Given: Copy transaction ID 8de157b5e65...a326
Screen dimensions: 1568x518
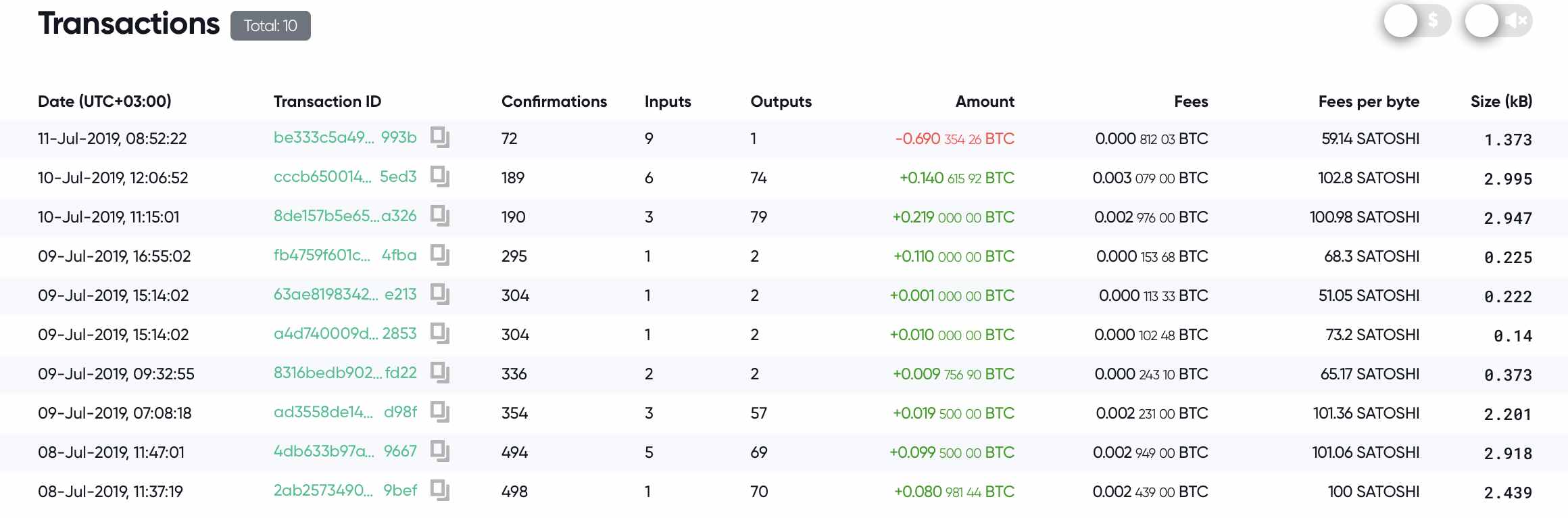Looking at the screenshot, I should coord(440,216).
